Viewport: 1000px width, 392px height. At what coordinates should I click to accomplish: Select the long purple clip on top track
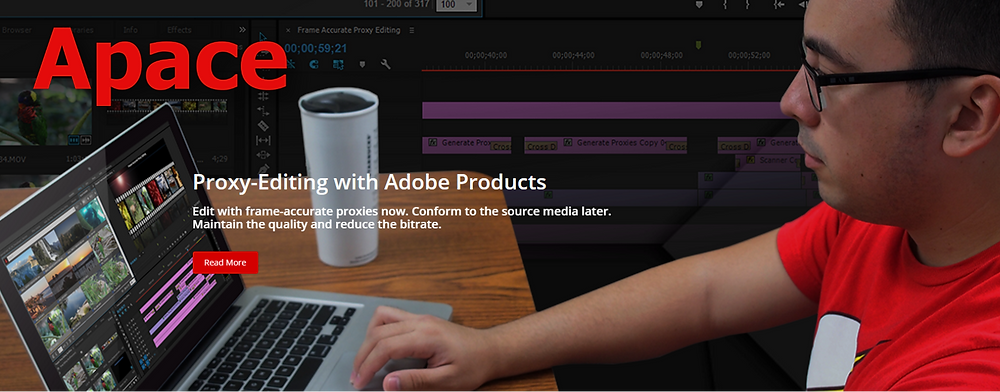pos(603,110)
